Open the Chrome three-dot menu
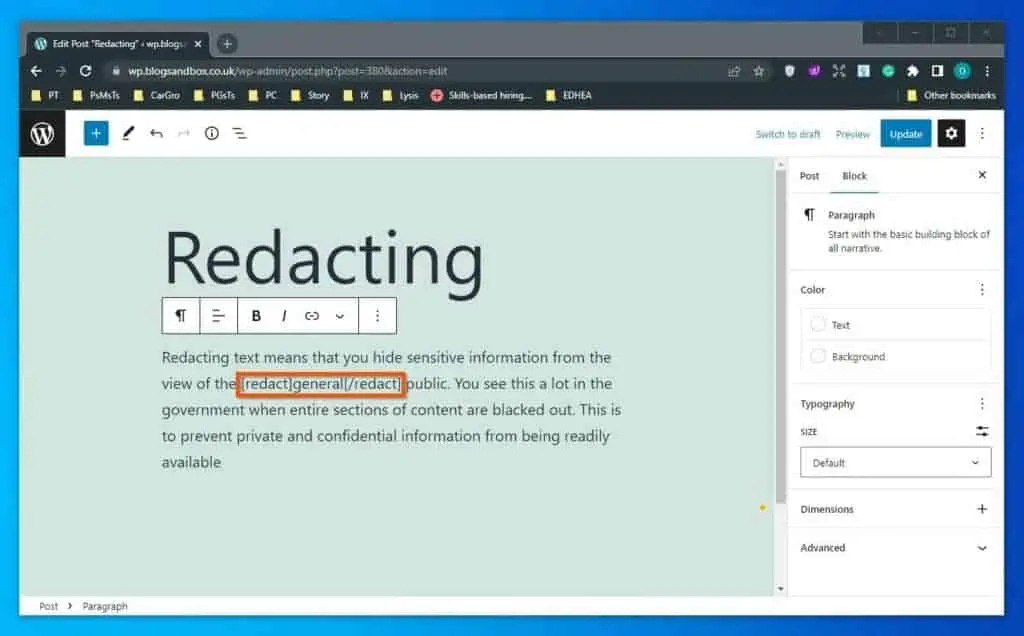Screen dimensions: 1024x636 pos(987,71)
